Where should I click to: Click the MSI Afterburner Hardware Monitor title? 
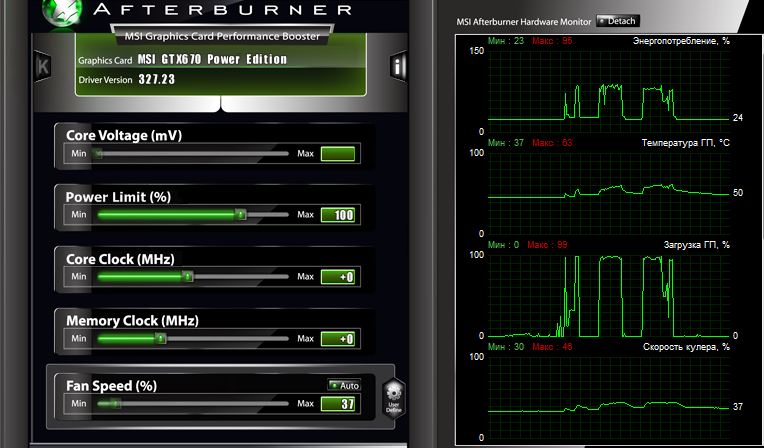tap(523, 22)
